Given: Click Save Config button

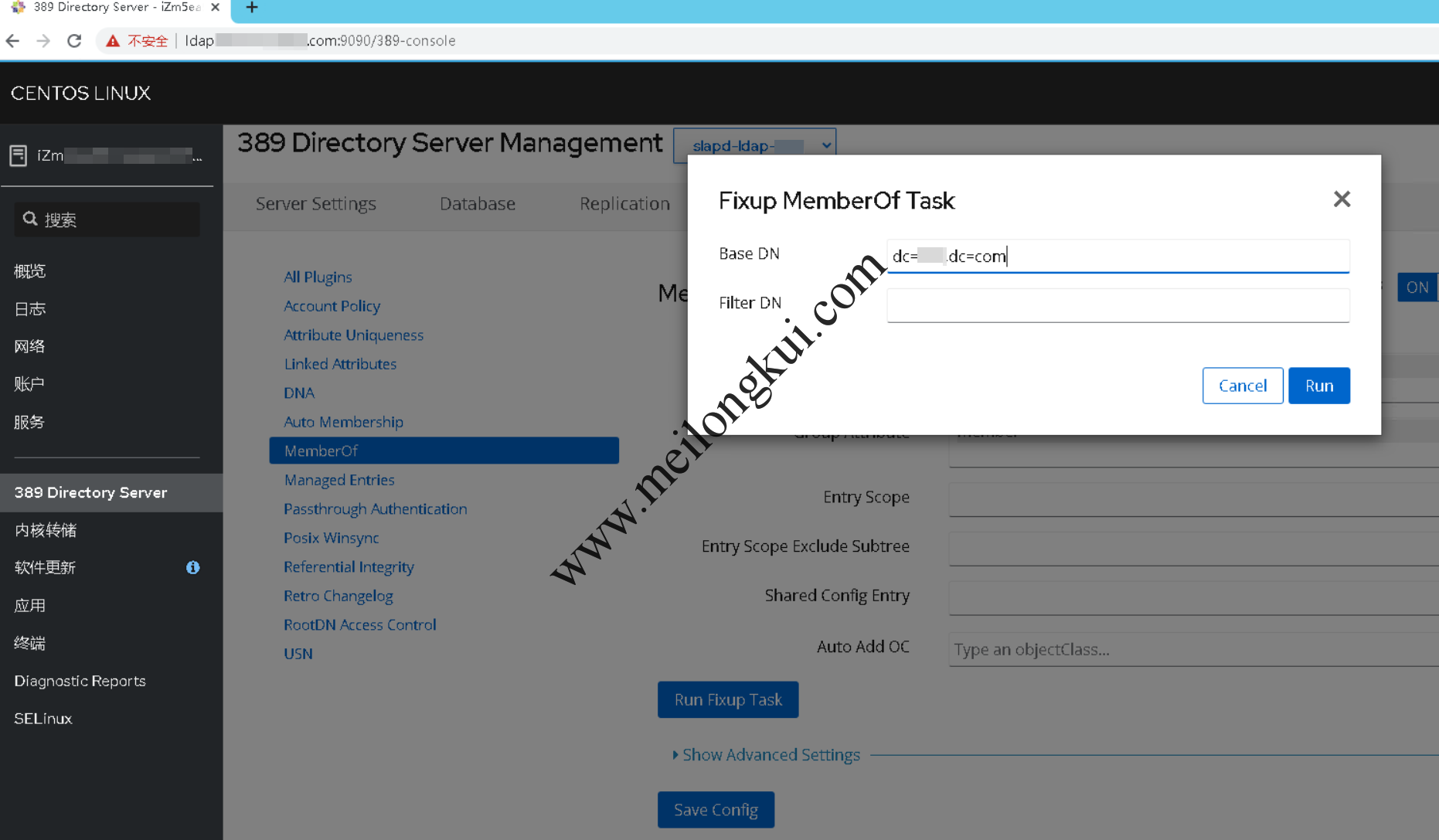Looking at the screenshot, I should [x=716, y=810].
